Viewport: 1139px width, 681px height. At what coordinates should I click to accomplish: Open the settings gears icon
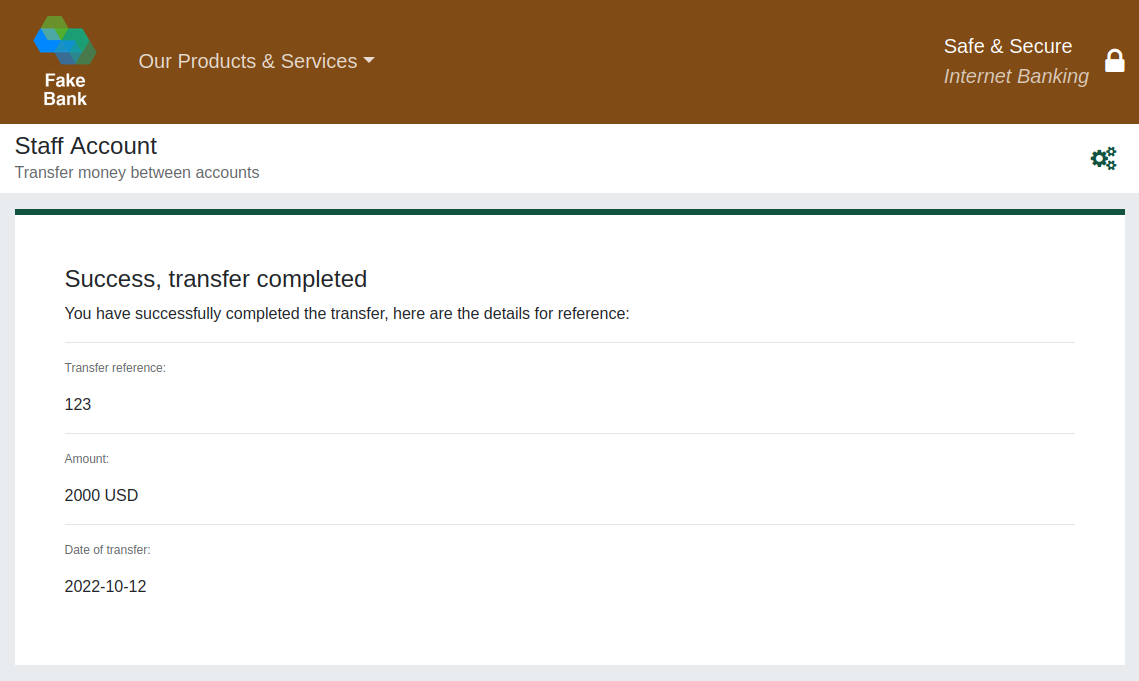click(x=1103, y=158)
